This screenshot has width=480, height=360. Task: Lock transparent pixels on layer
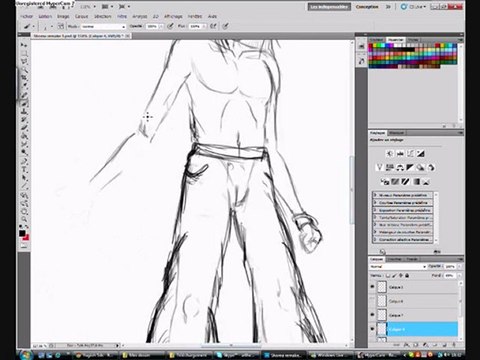[x=388, y=276]
